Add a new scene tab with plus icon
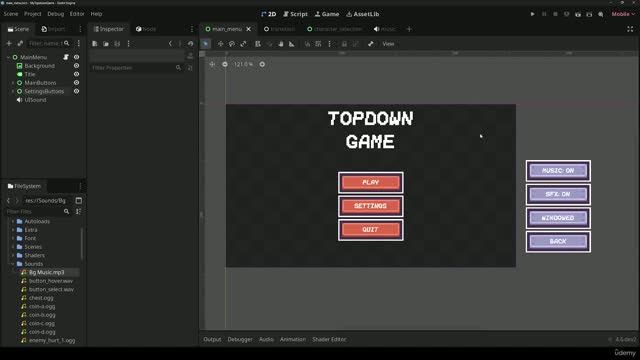The width and height of the screenshot is (640, 360). pos(409,29)
